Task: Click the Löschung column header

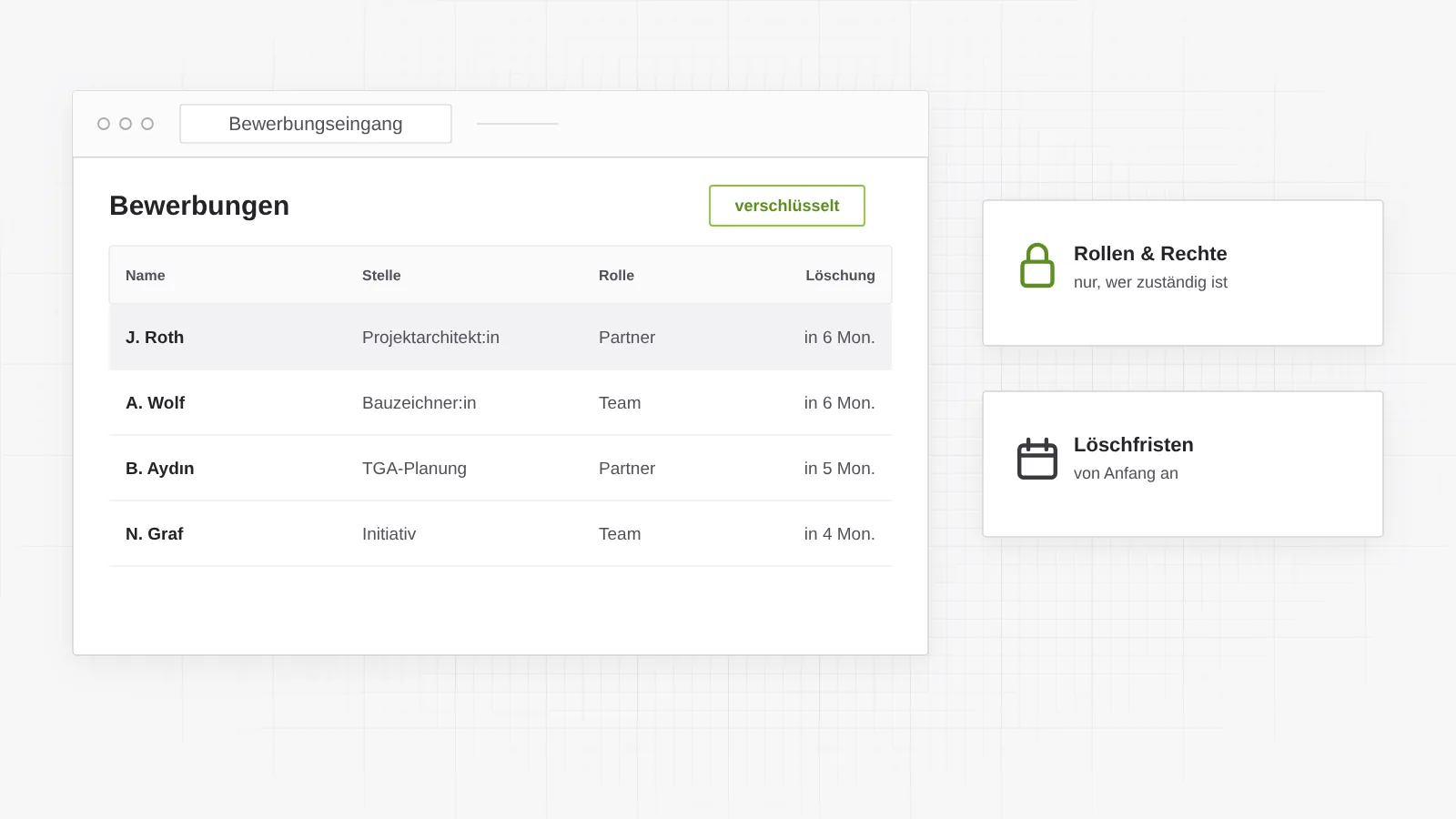Action: (840, 276)
